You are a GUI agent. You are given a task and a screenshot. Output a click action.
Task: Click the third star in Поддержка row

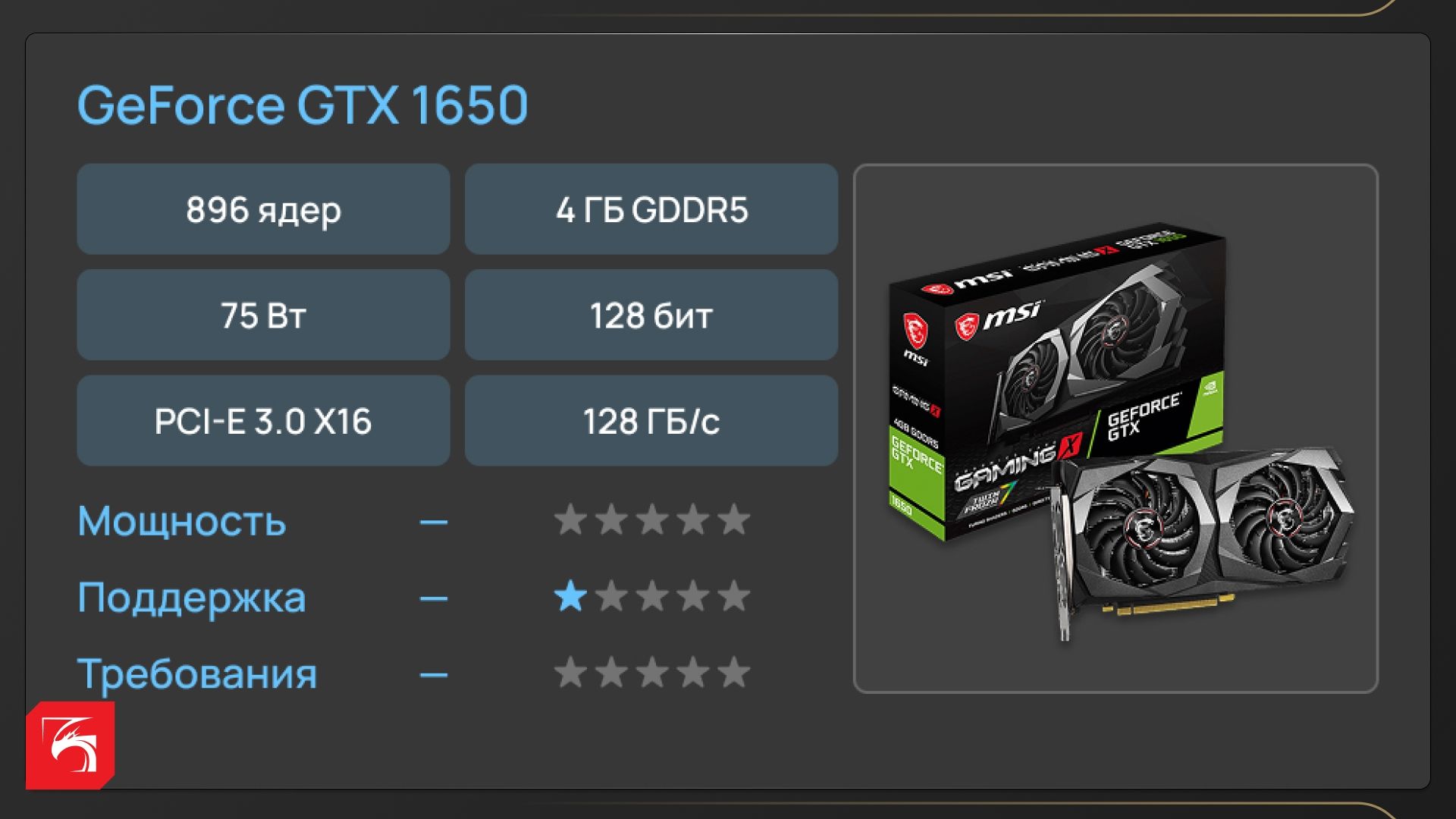[652, 597]
